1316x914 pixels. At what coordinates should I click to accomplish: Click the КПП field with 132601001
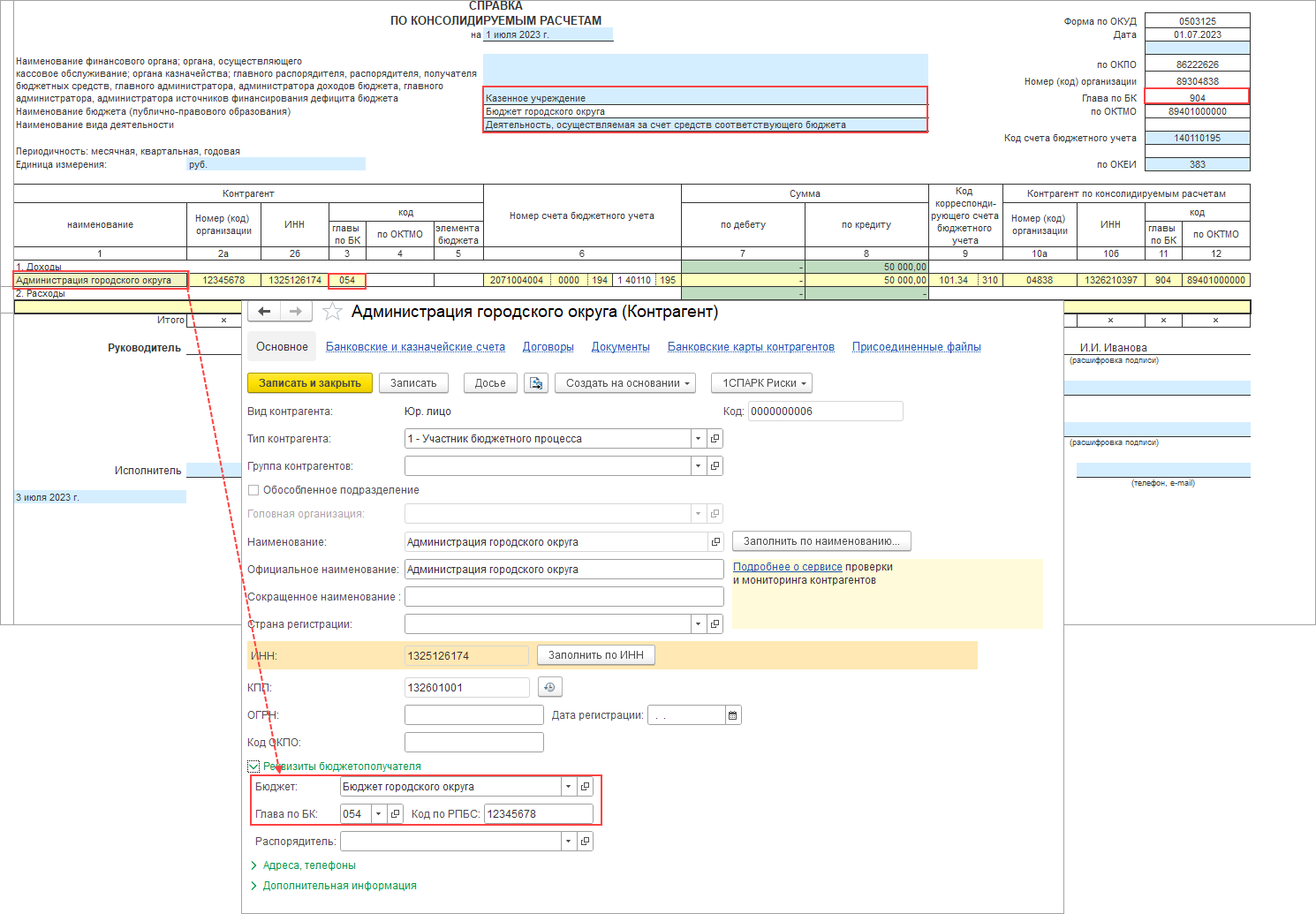pos(466,688)
